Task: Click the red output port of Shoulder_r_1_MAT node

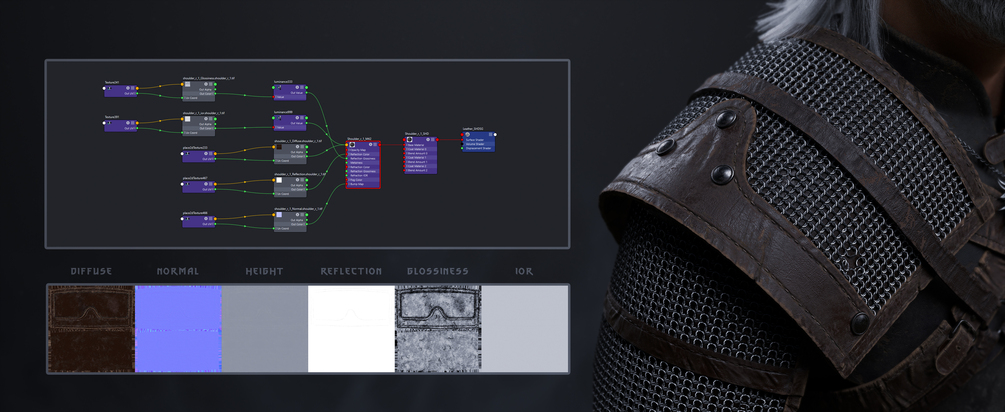Action: [380, 145]
